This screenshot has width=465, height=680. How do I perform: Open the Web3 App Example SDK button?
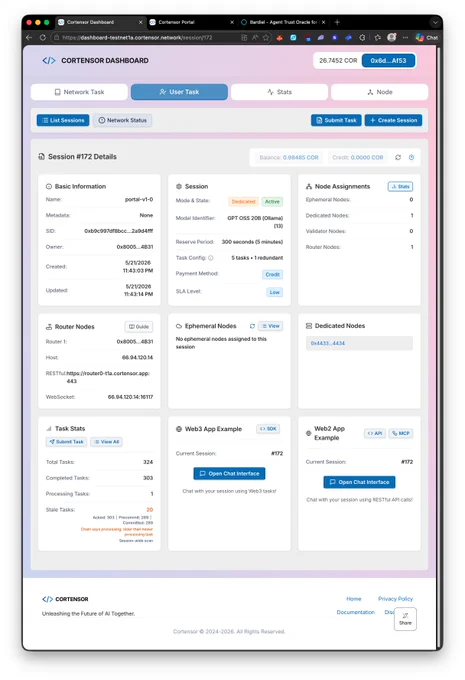pos(268,429)
